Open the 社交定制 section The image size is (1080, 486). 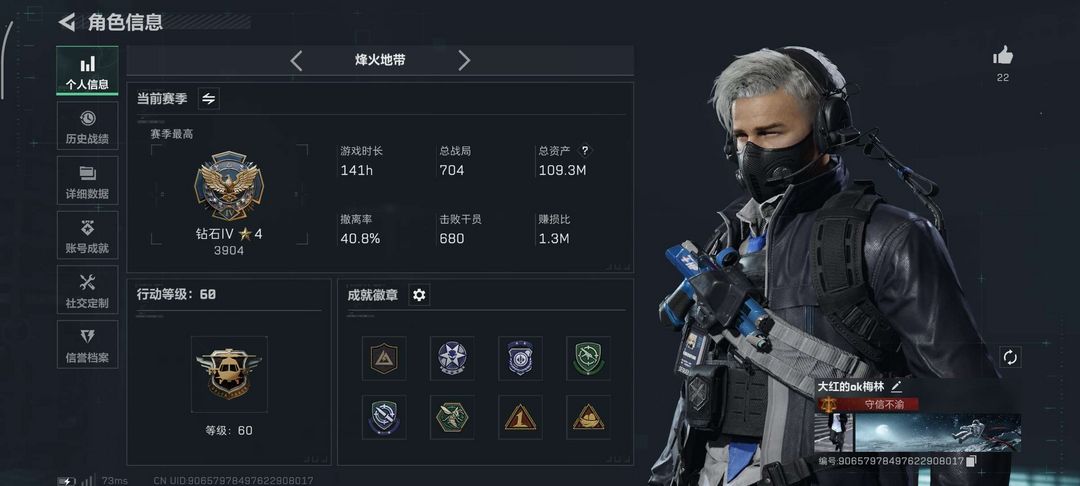pyautogui.click(x=87, y=290)
